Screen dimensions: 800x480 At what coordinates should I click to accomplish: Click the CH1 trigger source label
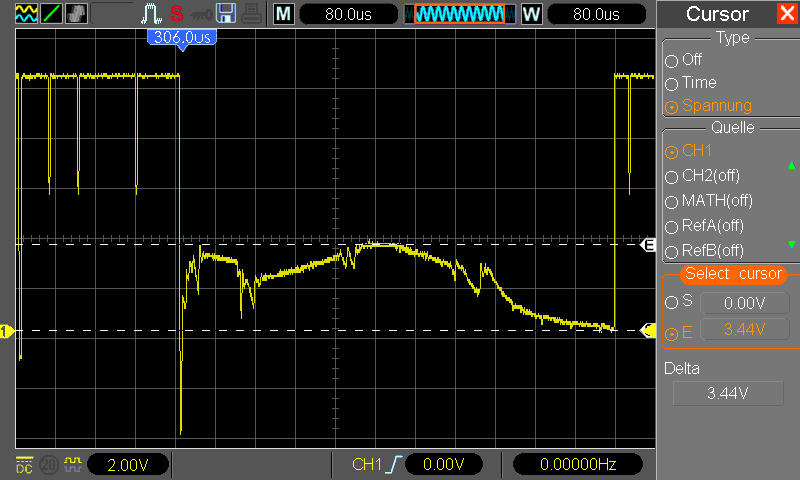[367, 464]
